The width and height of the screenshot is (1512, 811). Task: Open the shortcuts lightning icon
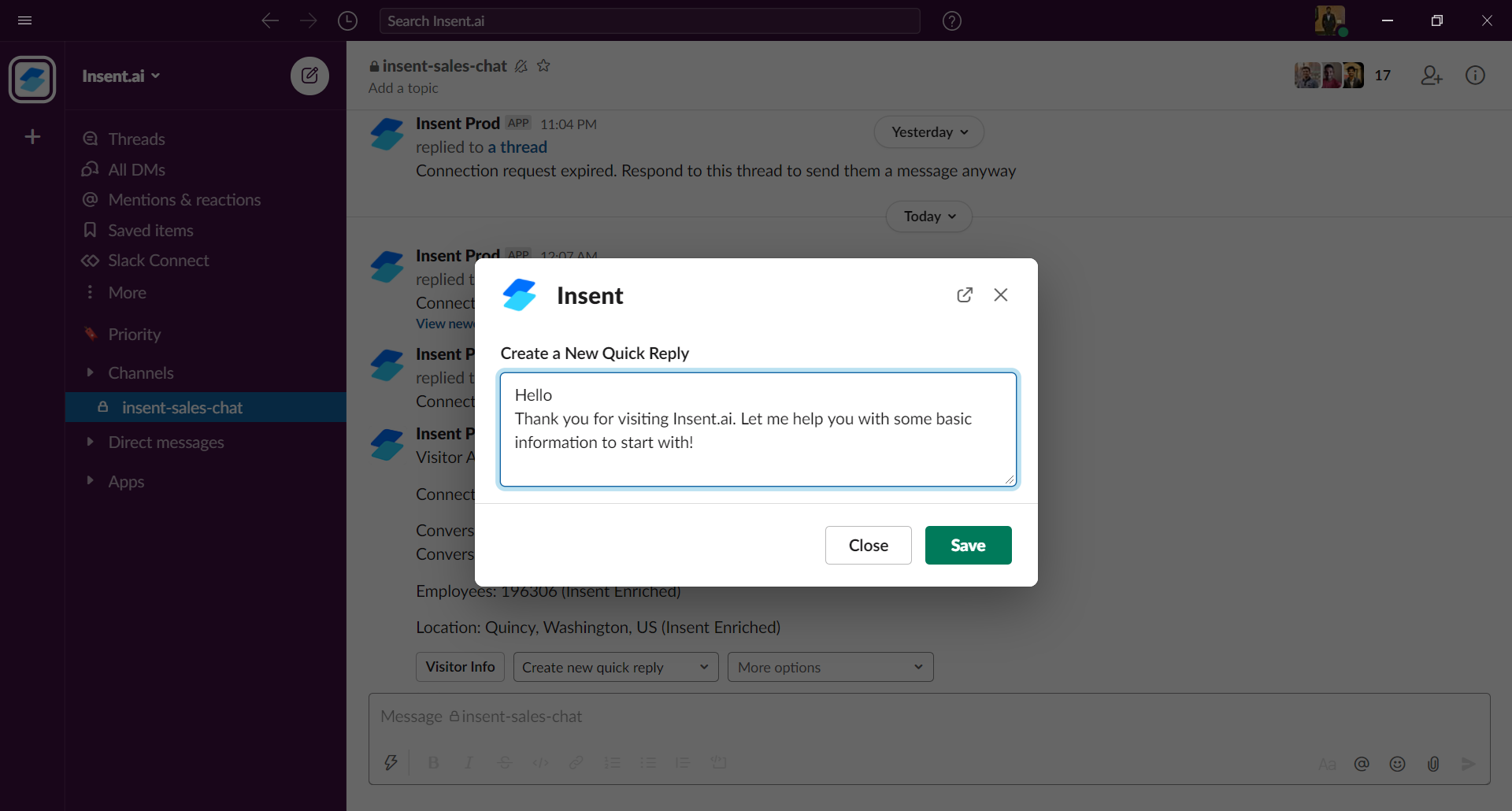[x=391, y=762]
